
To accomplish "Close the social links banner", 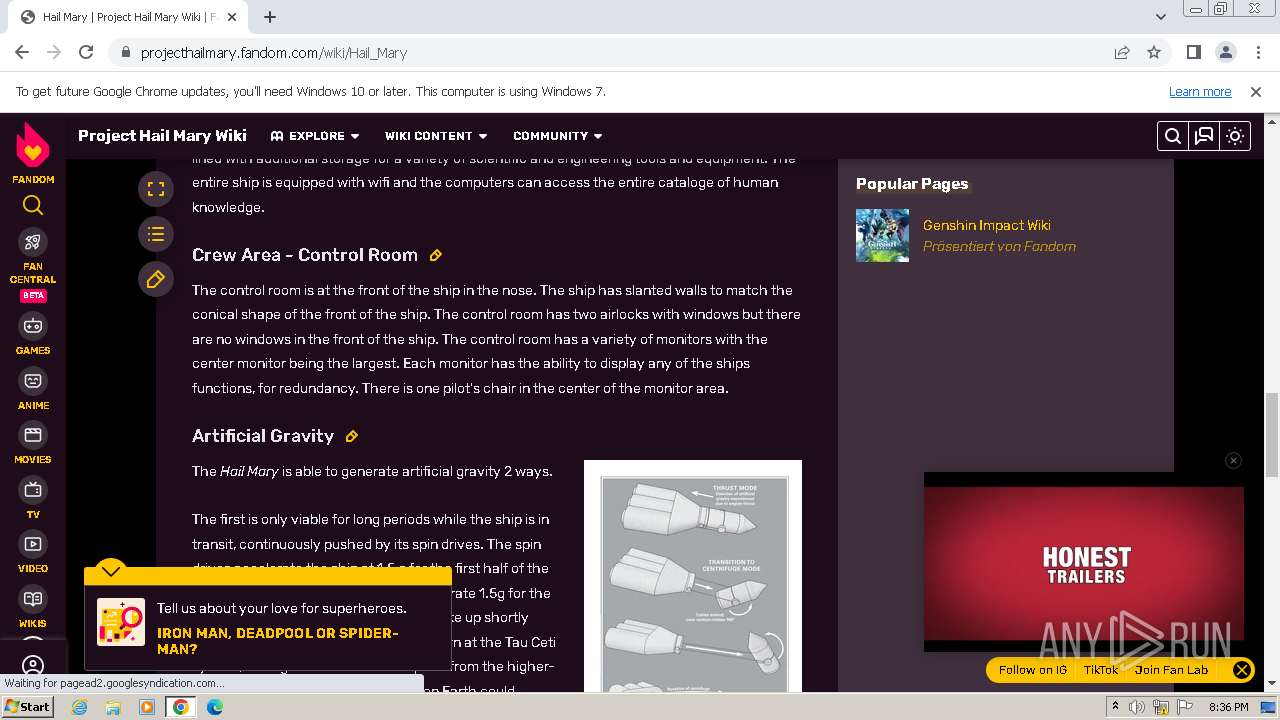I will tap(1241, 670).
